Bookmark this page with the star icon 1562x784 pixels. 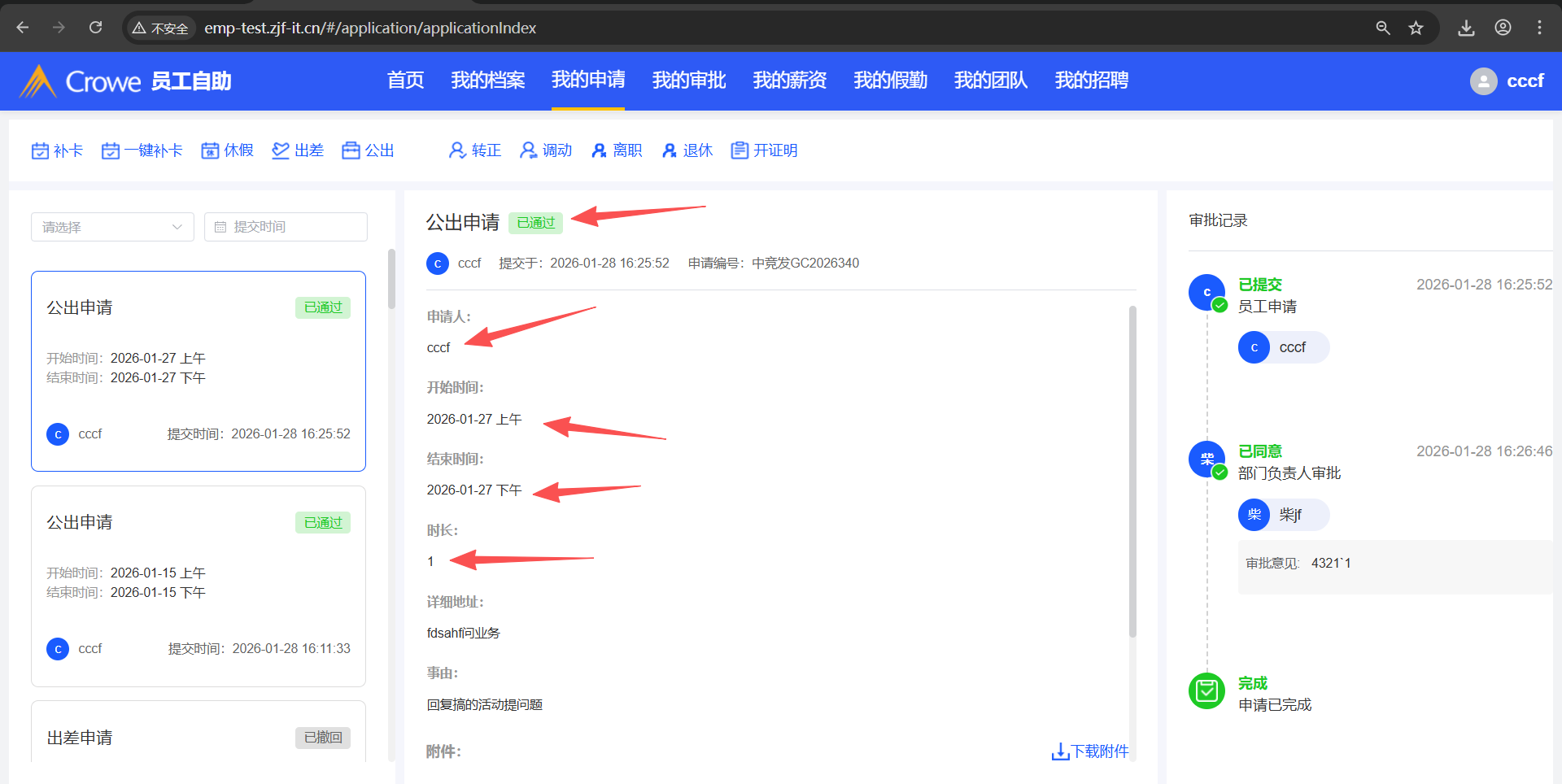(x=1416, y=28)
